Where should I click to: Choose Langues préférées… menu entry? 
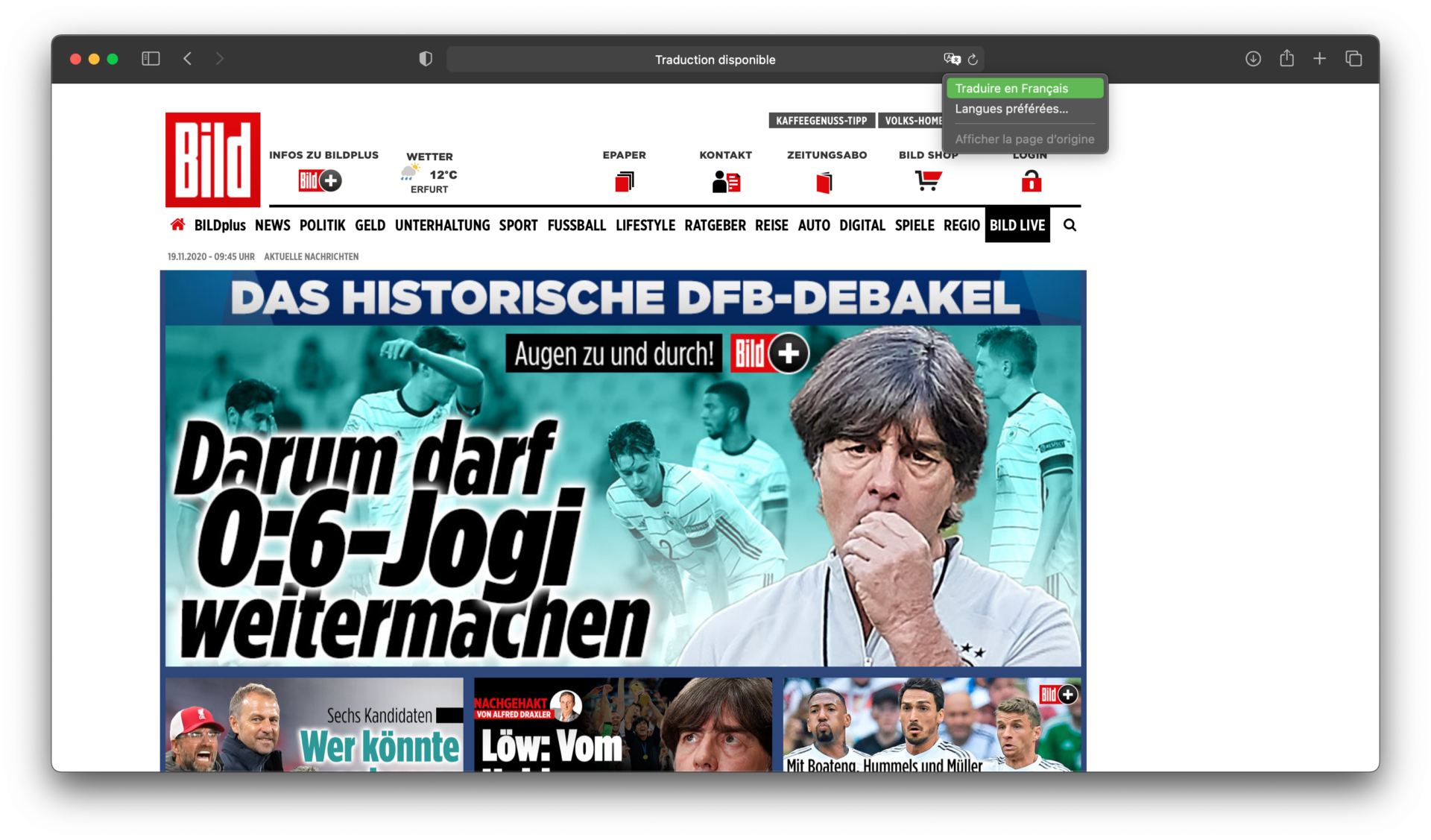tap(1025, 109)
